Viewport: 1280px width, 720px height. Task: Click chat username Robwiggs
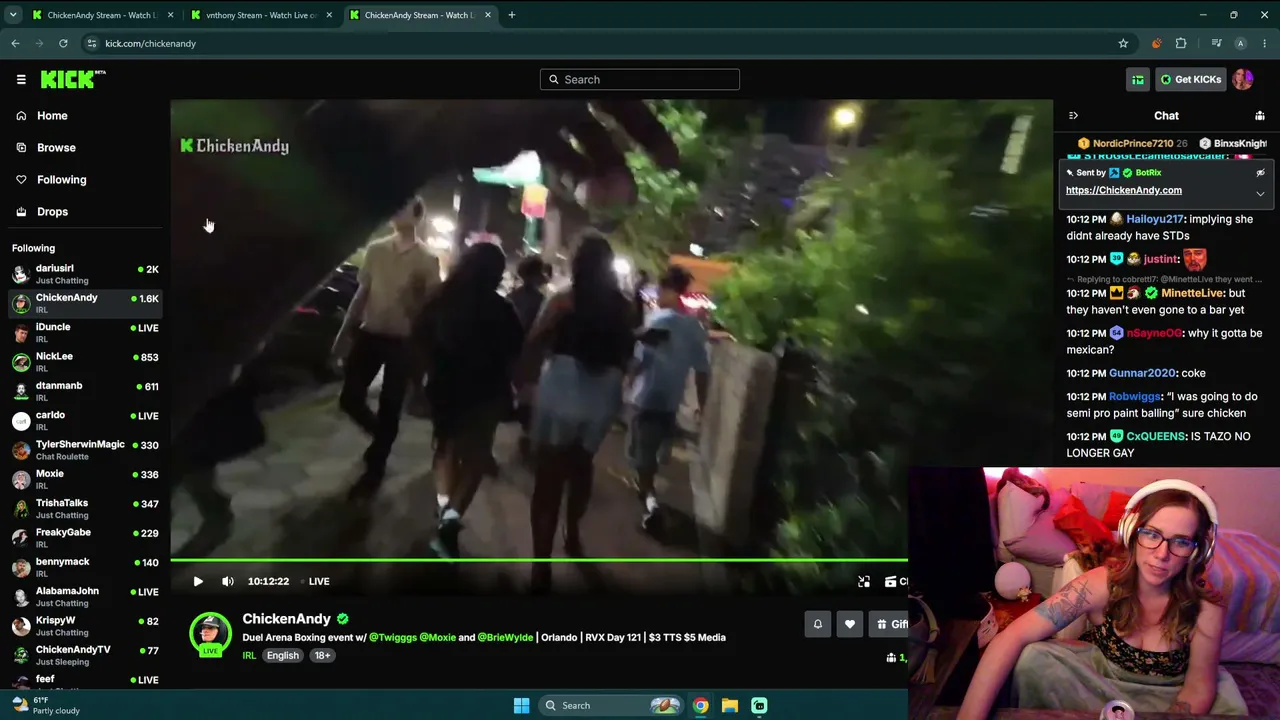tap(1133, 396)
